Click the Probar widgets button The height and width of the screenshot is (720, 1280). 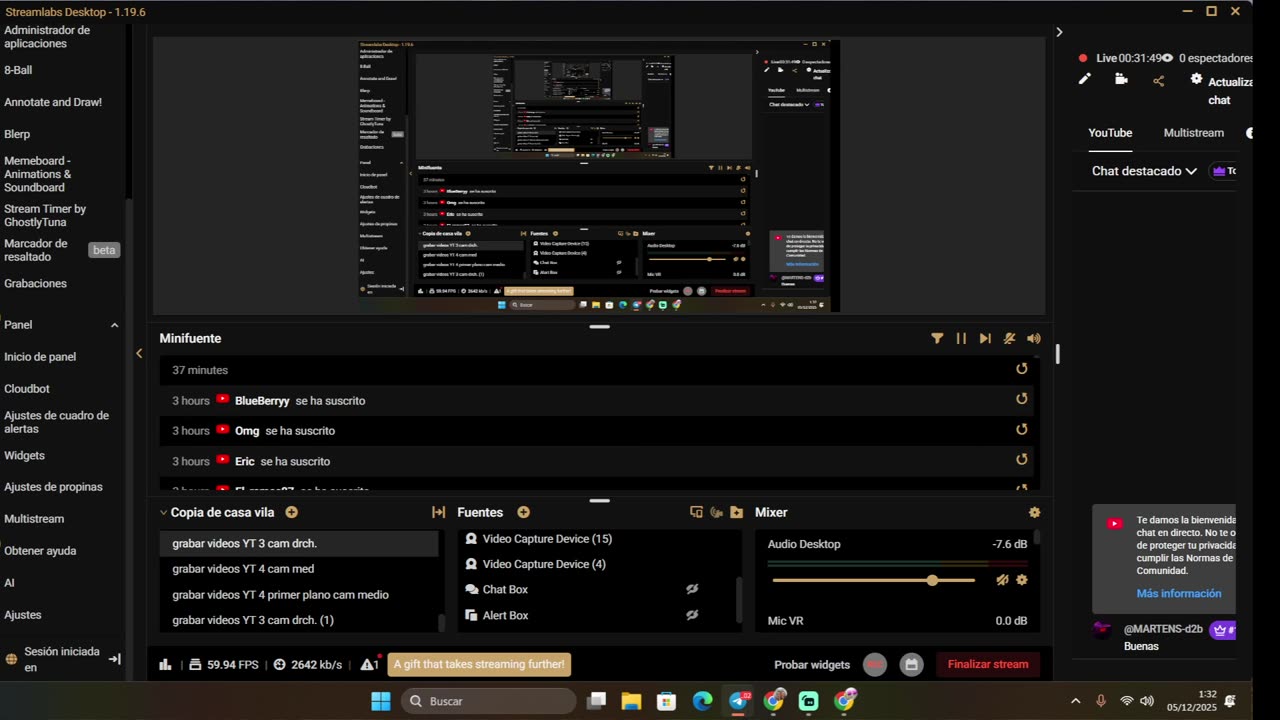pyautogui.click(x=812, y=665)
